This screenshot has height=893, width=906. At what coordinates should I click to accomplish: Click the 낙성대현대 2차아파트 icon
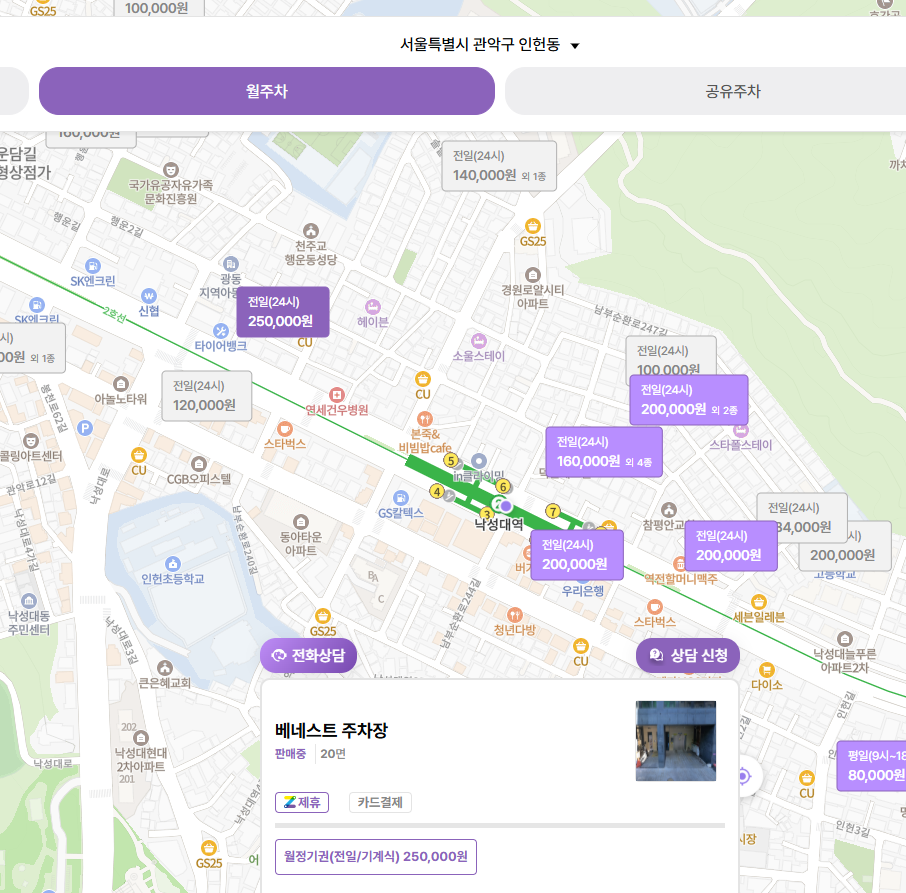click(141, 738)
